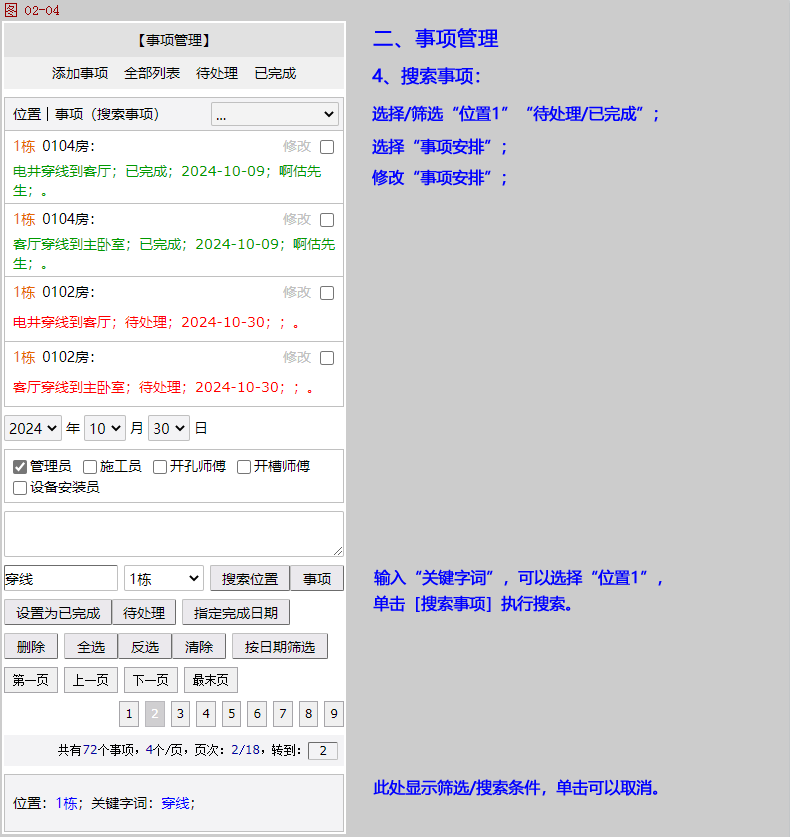Open the year 2024 dropdown
Screen dimensions: 790x837
pyautogui.click(x=33, y=428)
